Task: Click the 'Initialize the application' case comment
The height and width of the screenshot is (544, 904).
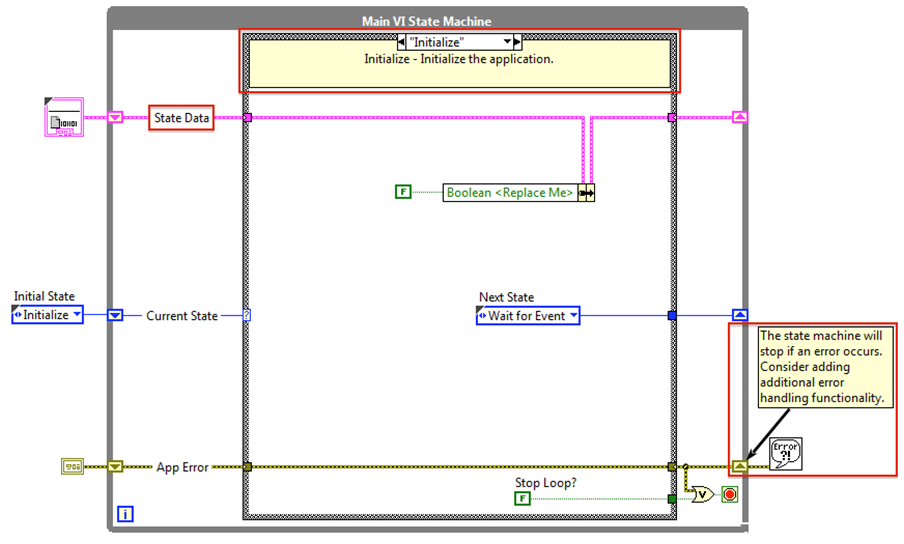Action: click(459, 60)
